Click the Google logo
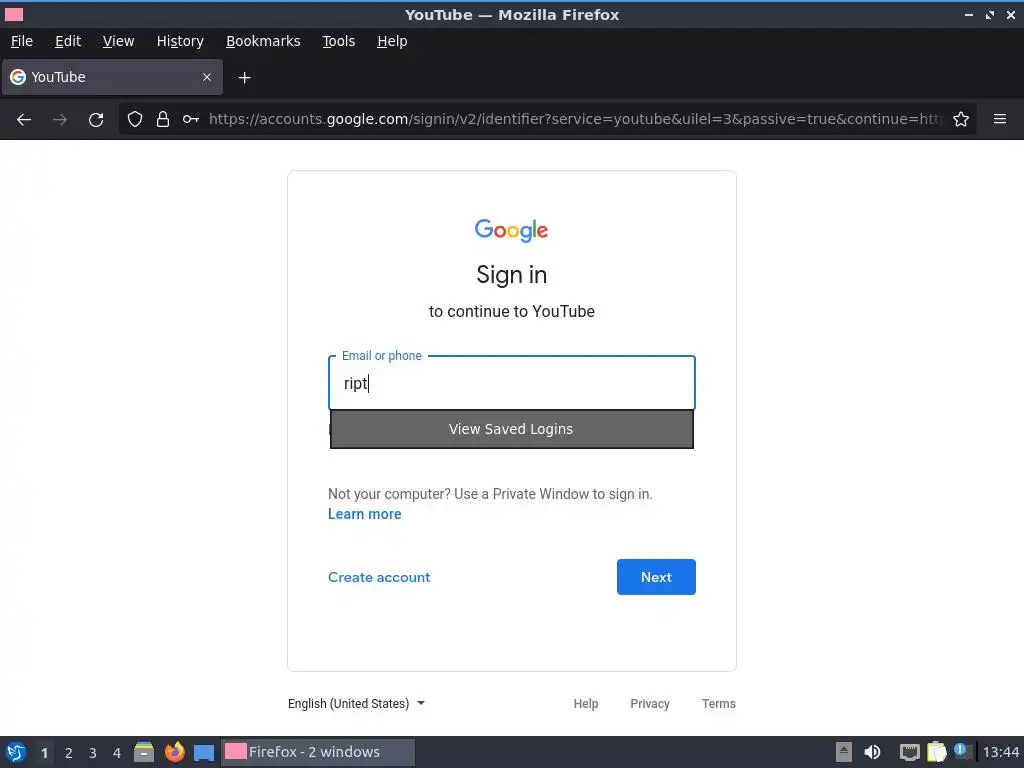Viewport: 1024px width, 768px height. [x=511, y=230]
